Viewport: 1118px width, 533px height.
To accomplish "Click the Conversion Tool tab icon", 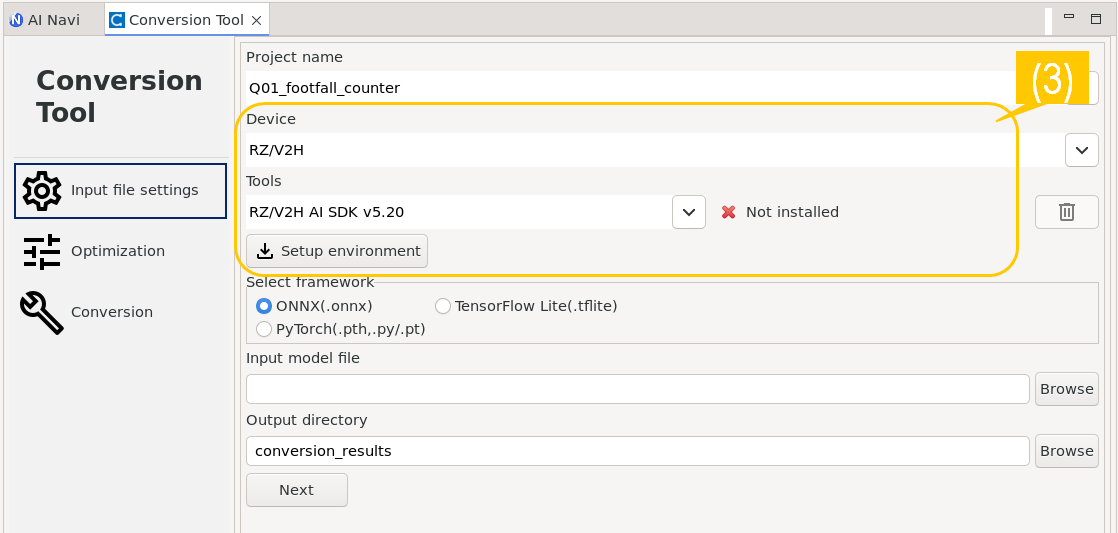I will tap(117, 20).
